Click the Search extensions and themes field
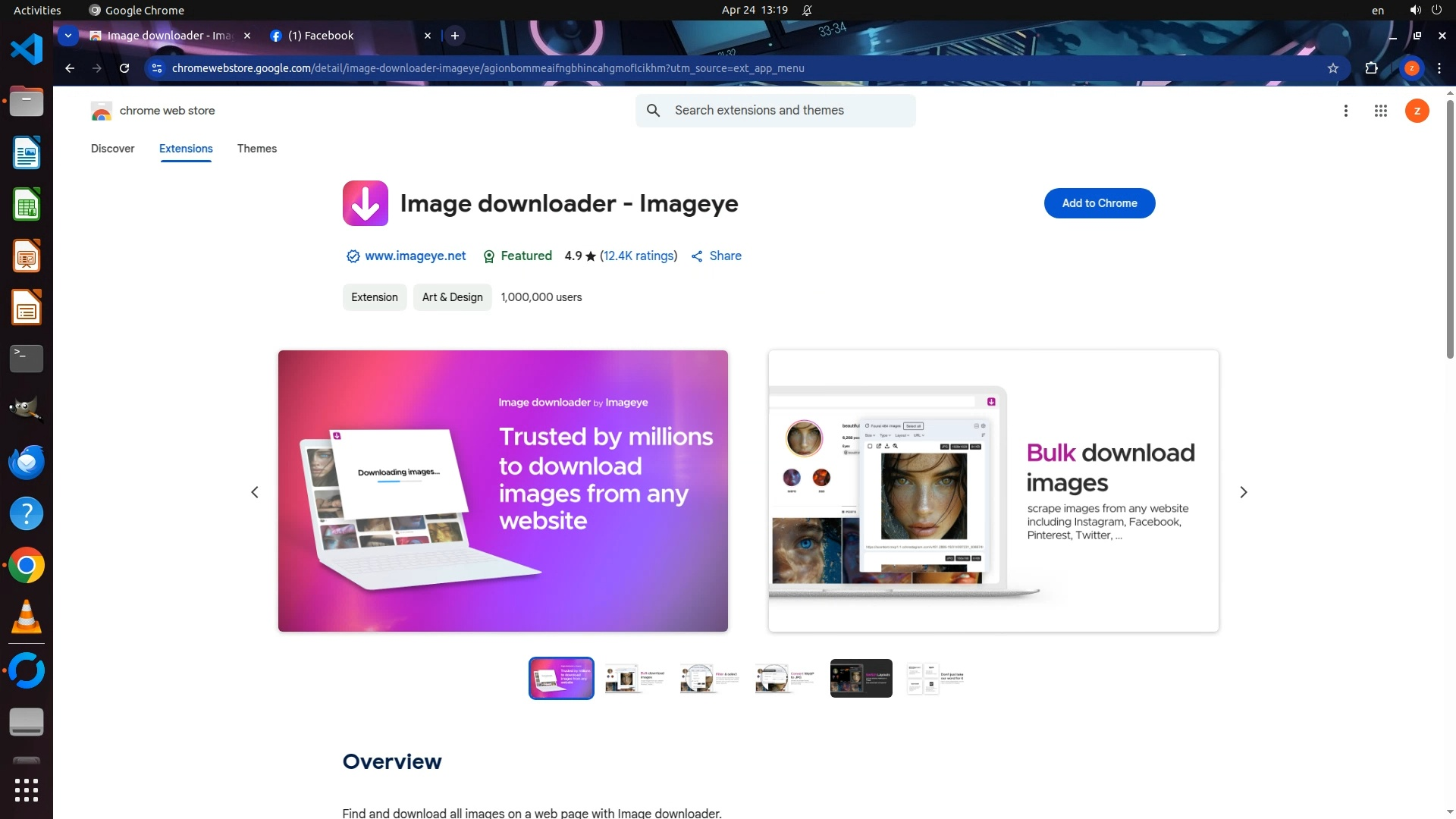This screenshot has height=819, width=1456. pyautogui.click(x=789, y=111)
